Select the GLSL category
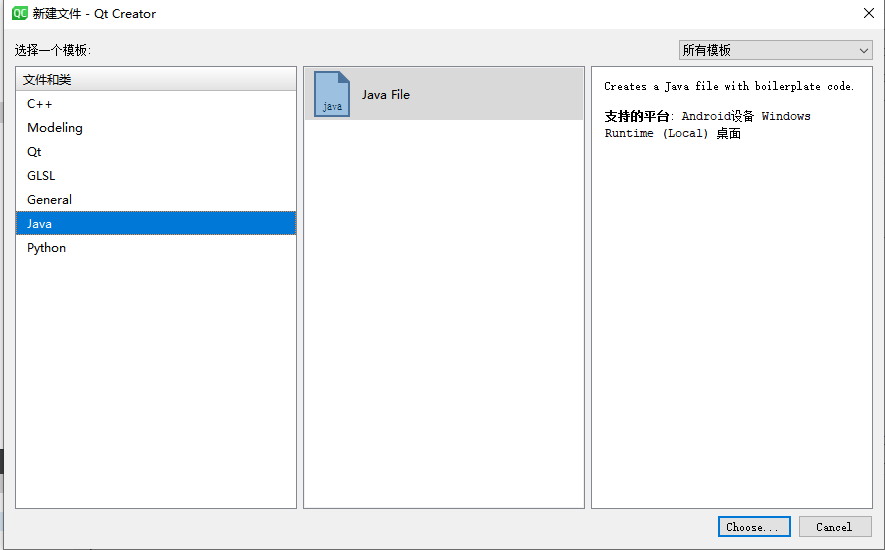 (x=156, y=176)
